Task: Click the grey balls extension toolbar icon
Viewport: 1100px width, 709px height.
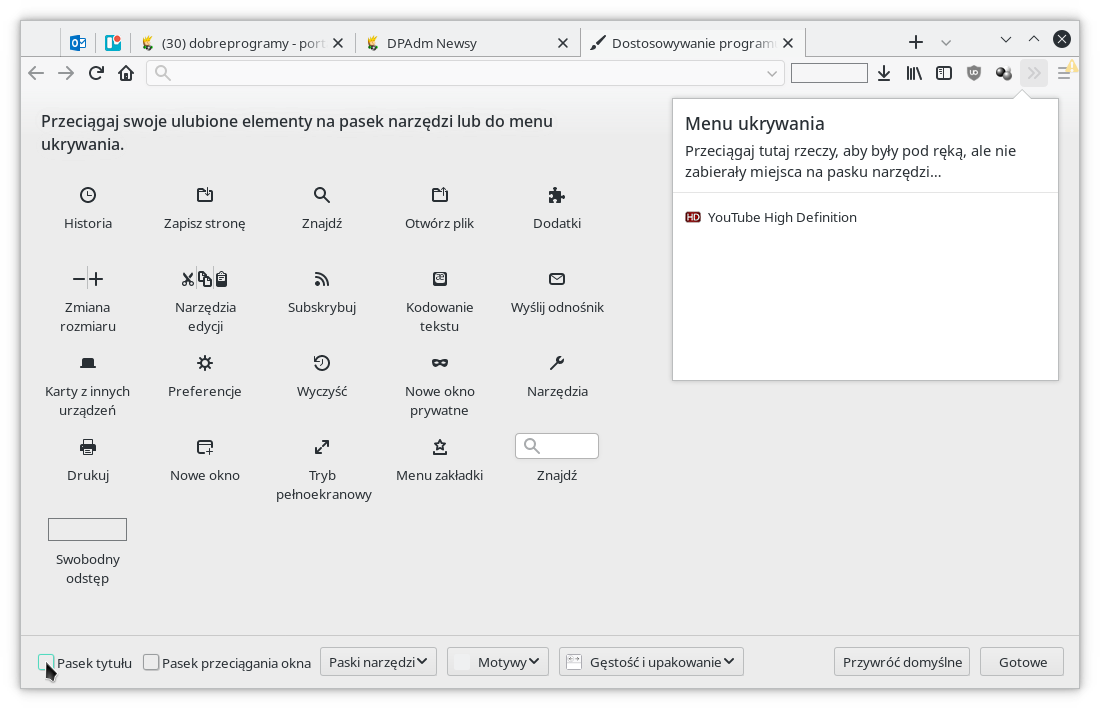Action: click(1004, 73)
